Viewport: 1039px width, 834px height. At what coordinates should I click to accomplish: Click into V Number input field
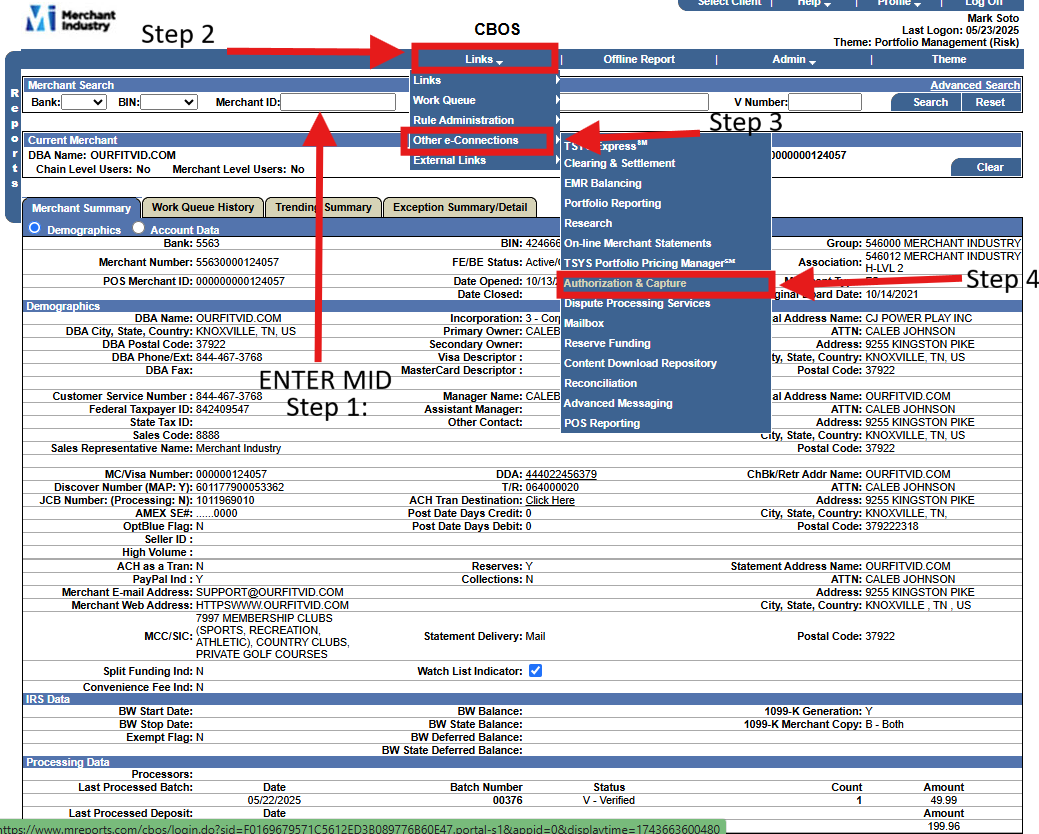[825, 102]
